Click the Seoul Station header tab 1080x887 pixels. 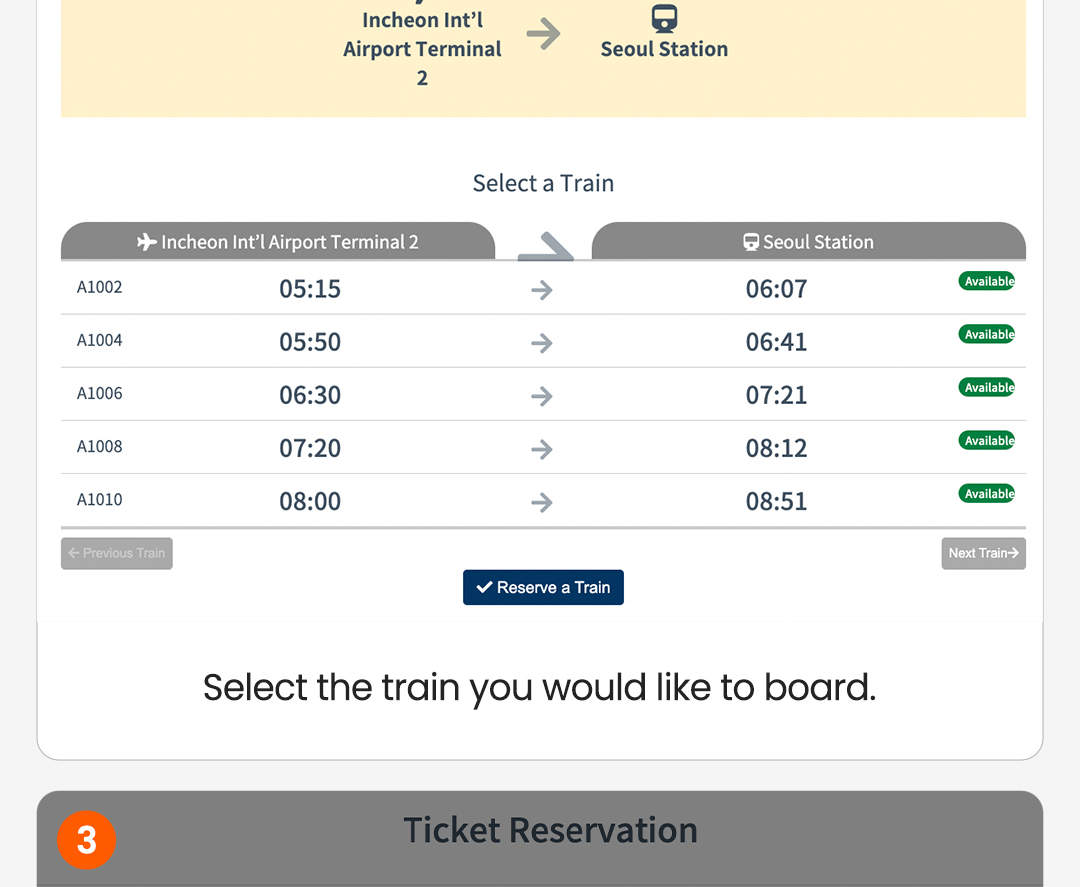click(x=808, y=241)
